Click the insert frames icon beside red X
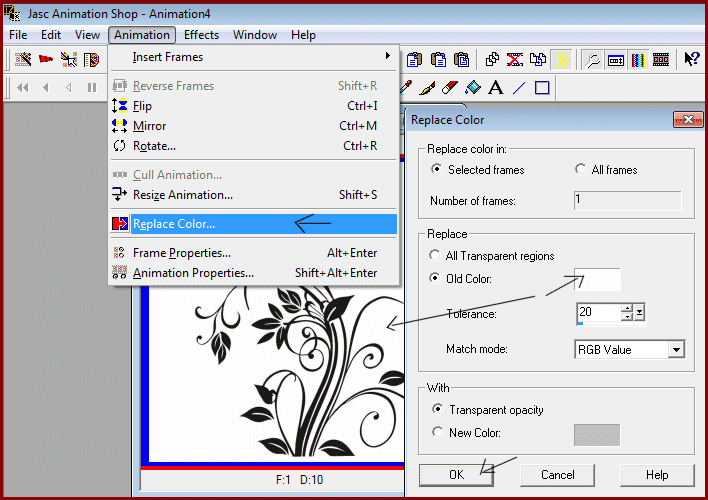This screenshot has width=708, height=500. pos(492,59)
